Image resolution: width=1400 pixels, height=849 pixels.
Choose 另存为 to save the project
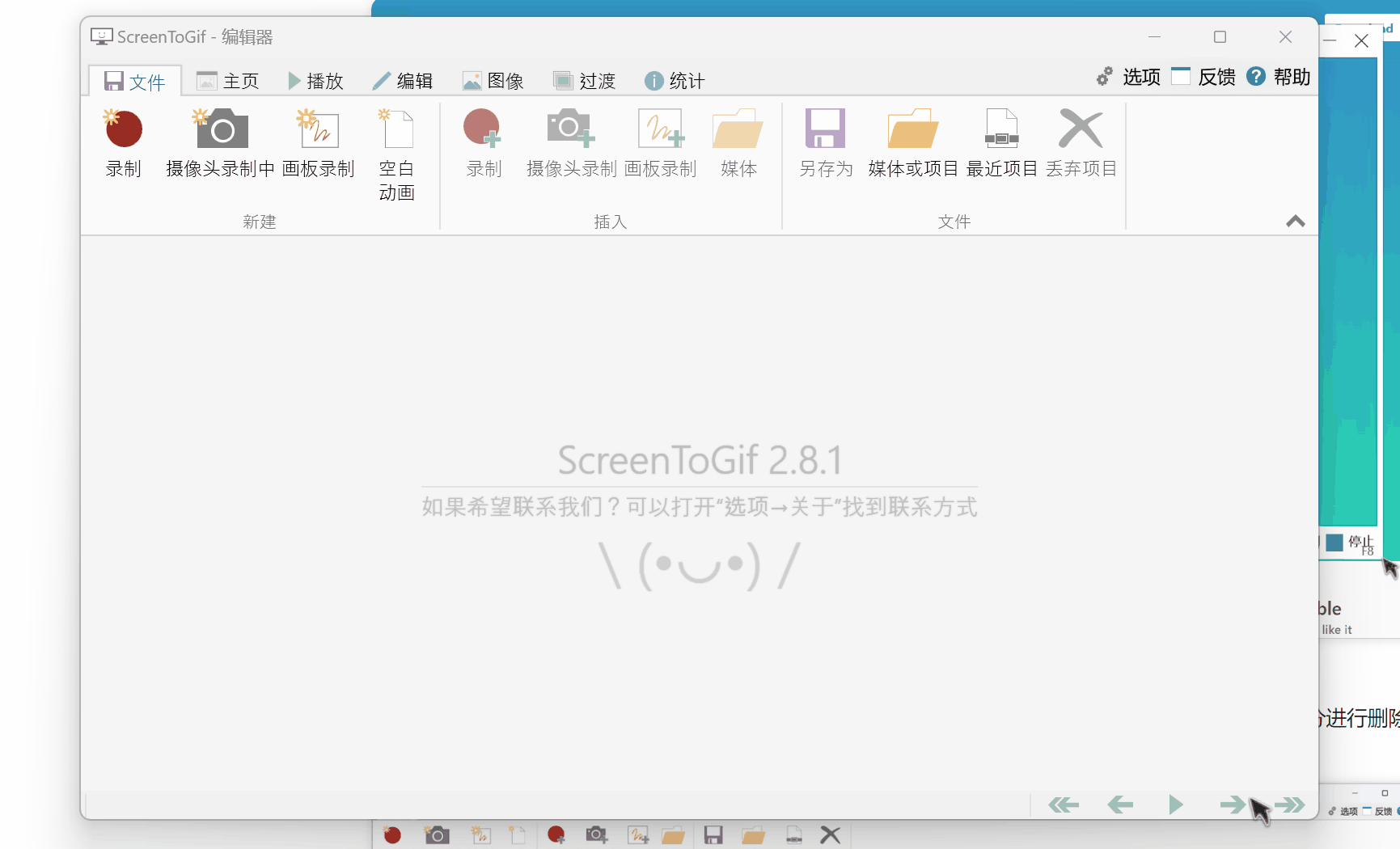826,143
